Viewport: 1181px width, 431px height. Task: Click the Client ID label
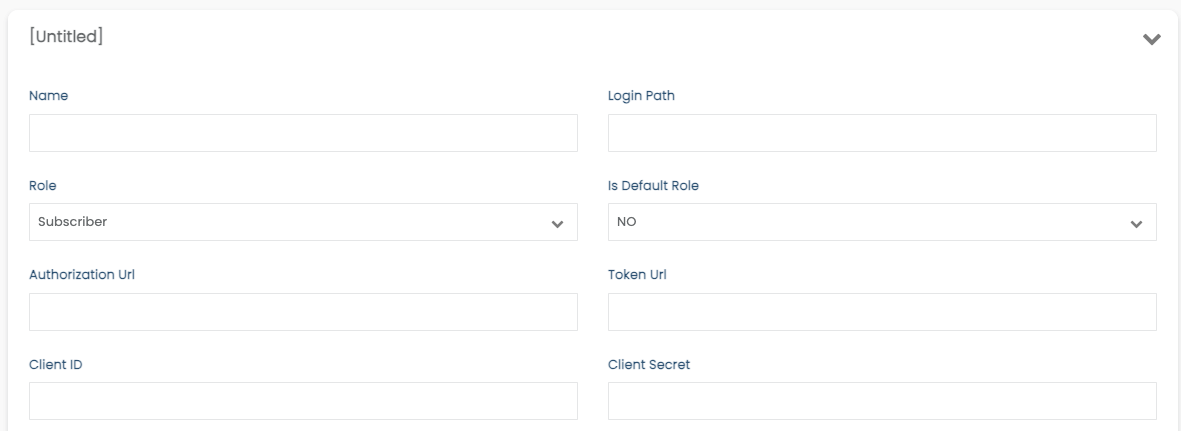(x=56, y=365)
